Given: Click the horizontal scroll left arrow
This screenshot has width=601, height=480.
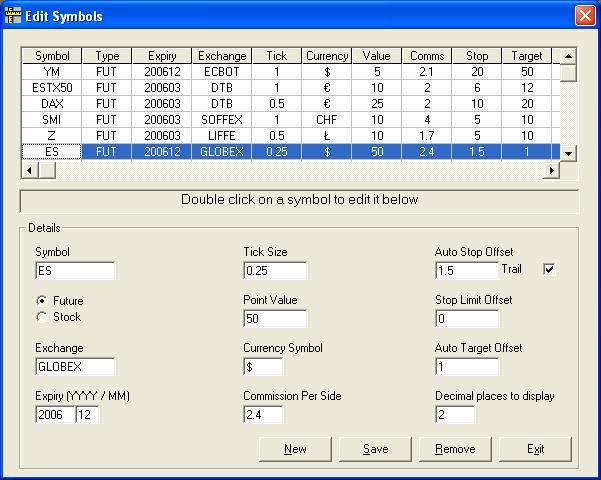Looking at the screenshot, I should point(29,170).
